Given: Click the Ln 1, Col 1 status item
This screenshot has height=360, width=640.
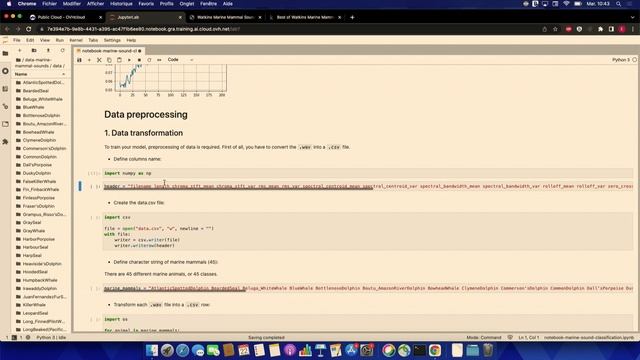Looking at the screenshot, I should point(529,338).
